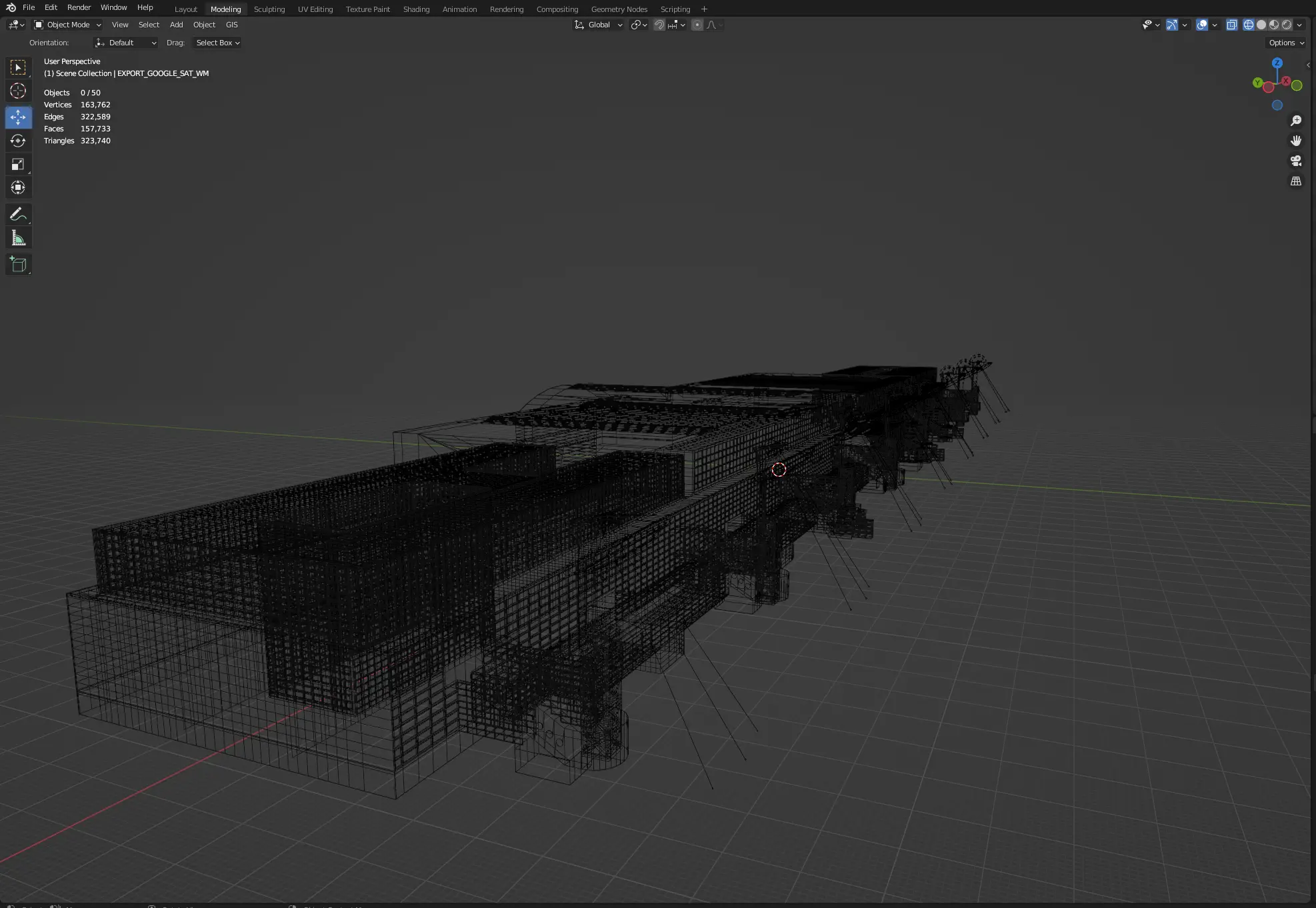Screen dimensions: 1316x908
Task: Select the Move tool
Action: 18,117
